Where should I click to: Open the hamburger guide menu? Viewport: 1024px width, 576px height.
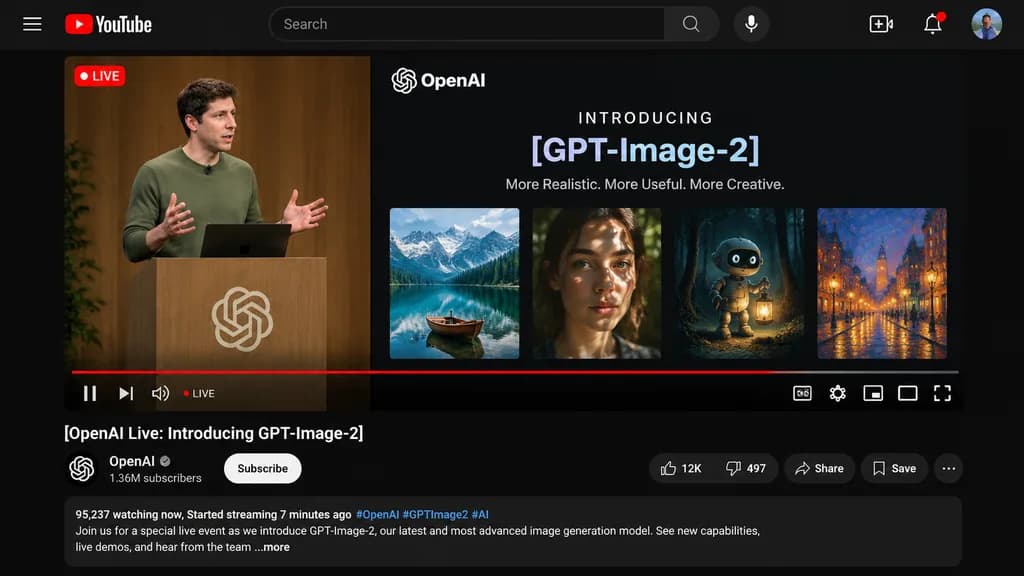[32, 24]
